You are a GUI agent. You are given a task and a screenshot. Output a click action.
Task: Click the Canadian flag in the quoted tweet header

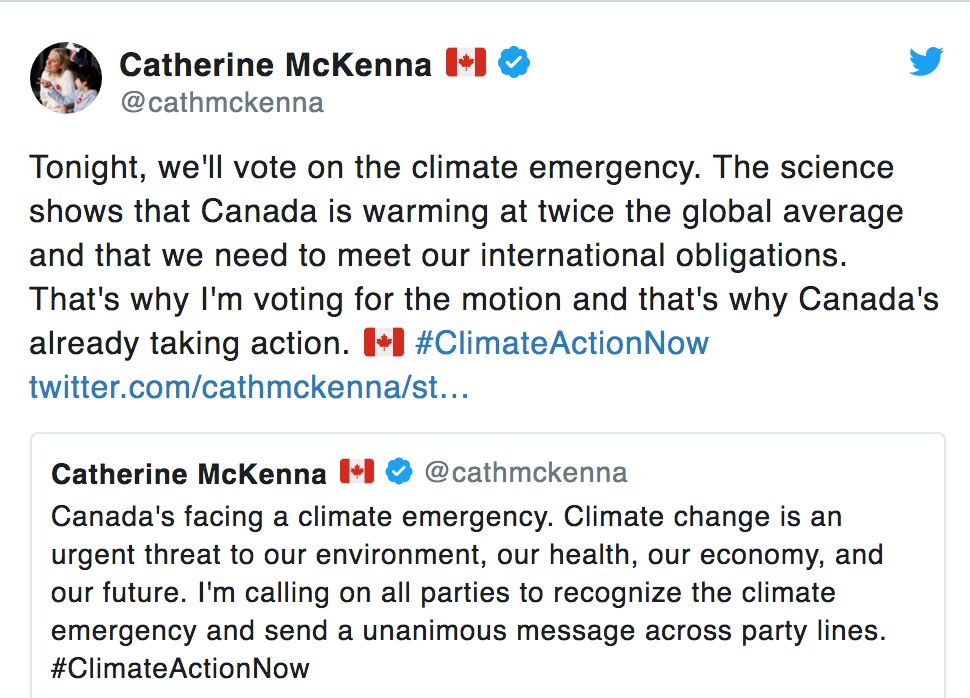(357, 471)
